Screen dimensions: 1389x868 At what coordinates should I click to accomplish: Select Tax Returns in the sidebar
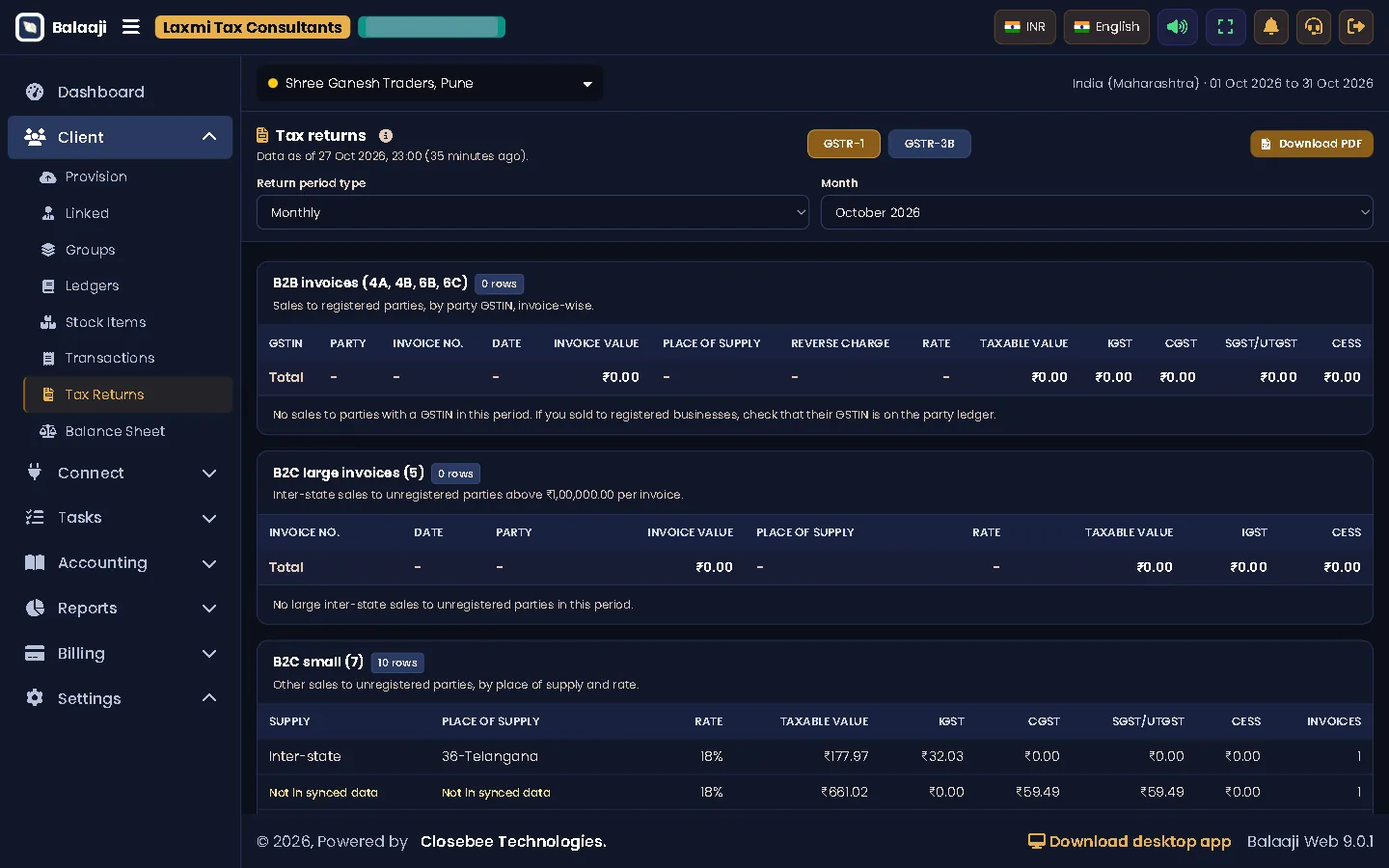click(127, 394)
